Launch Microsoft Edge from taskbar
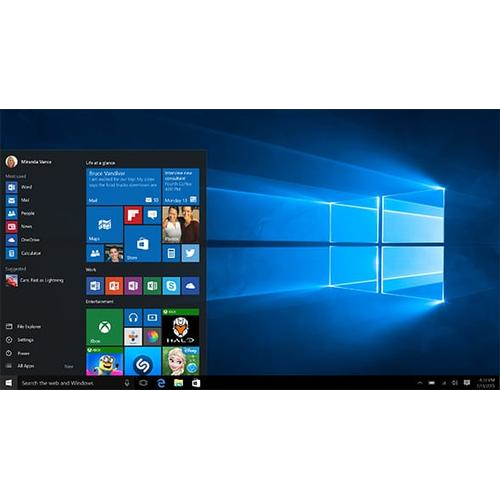The height and width of the screenshot is (500, 500). pyautogui.click(x=161, y=383)
